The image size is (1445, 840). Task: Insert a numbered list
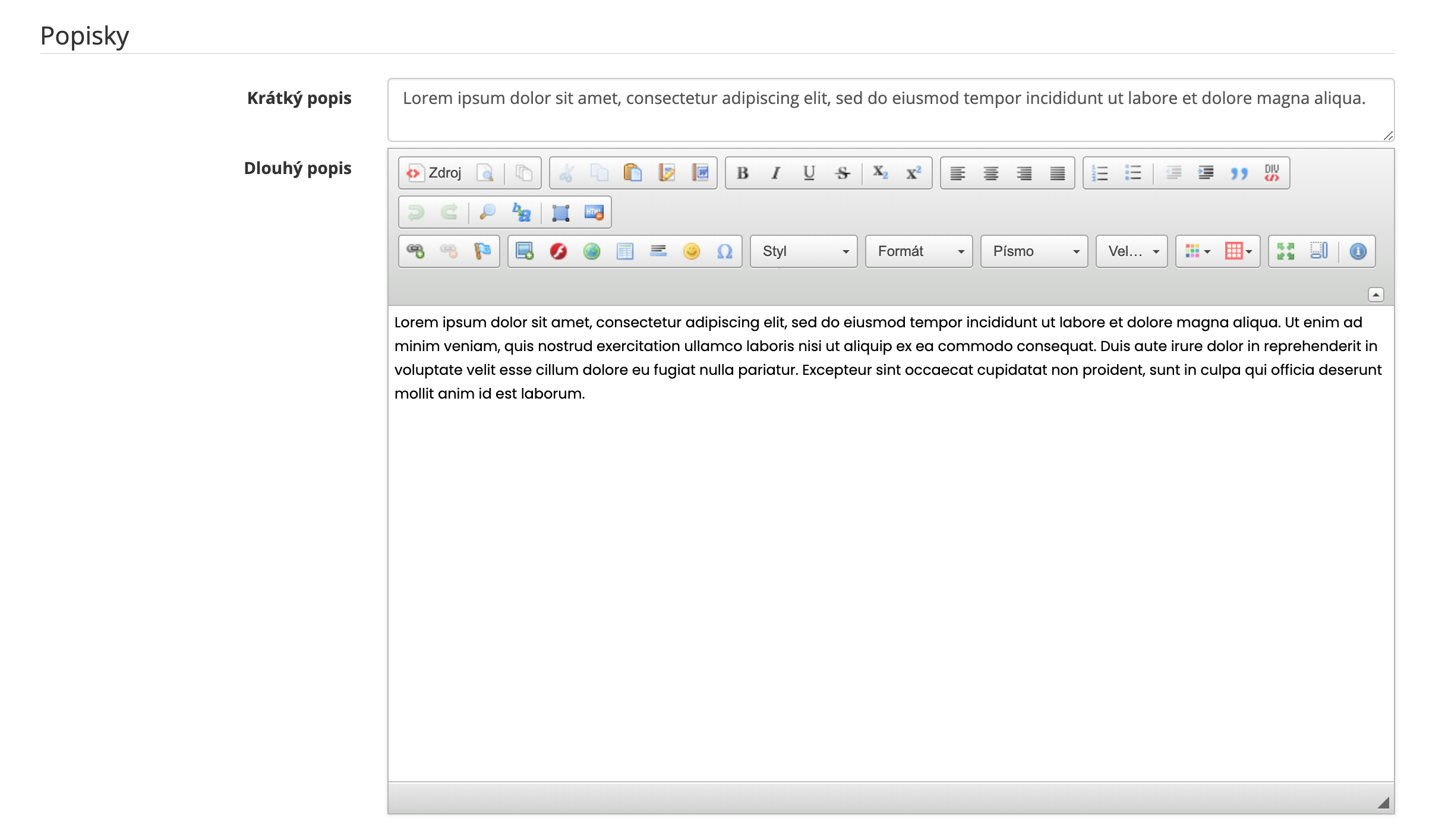tap(1100, 173)
